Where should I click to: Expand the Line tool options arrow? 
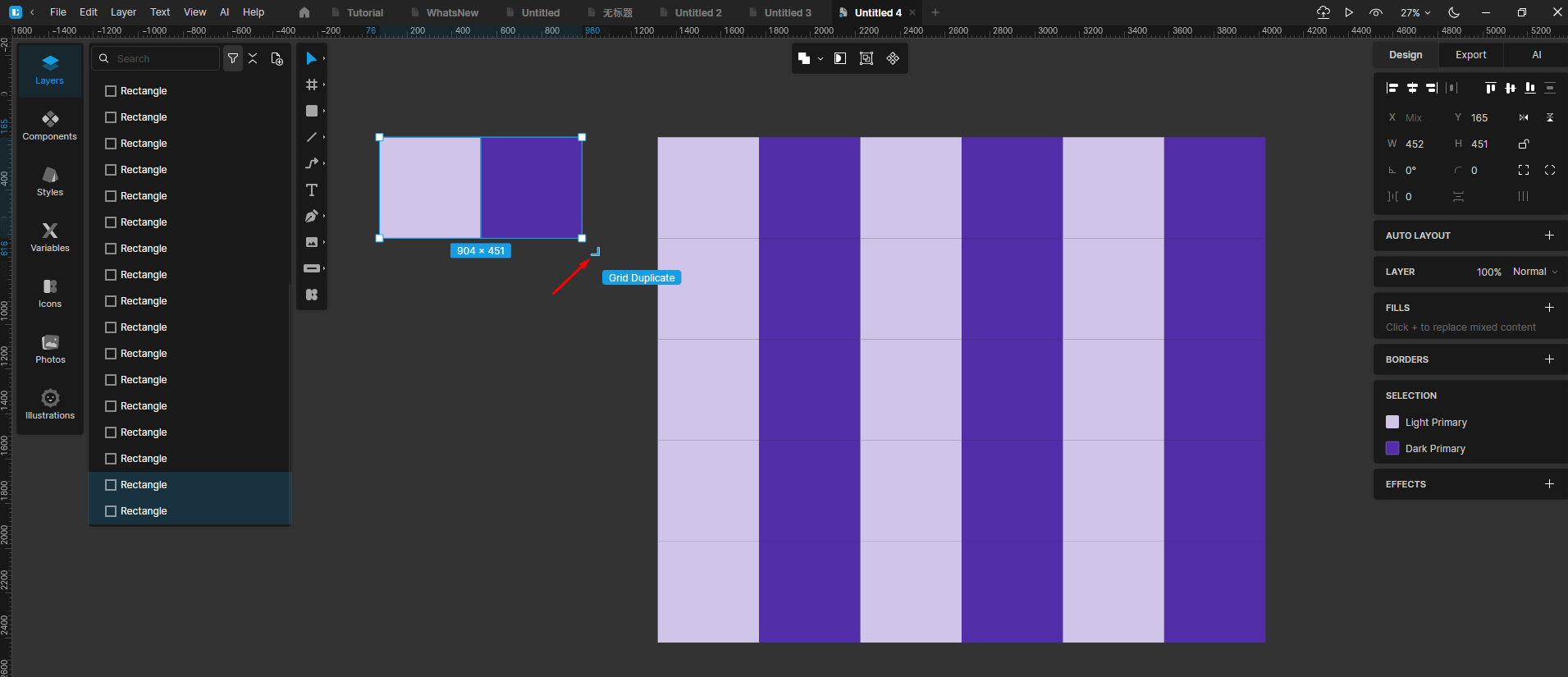[324, 137]
